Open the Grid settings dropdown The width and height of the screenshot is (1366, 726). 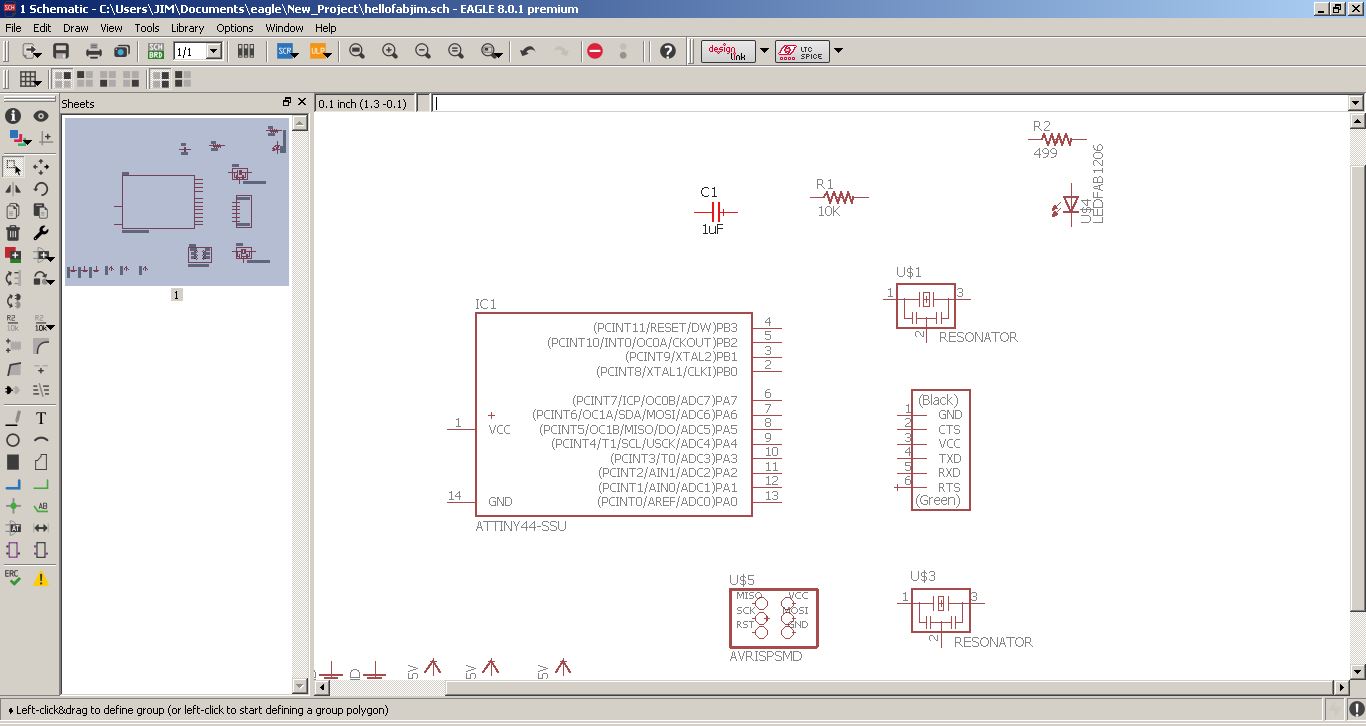coord(30,79)
